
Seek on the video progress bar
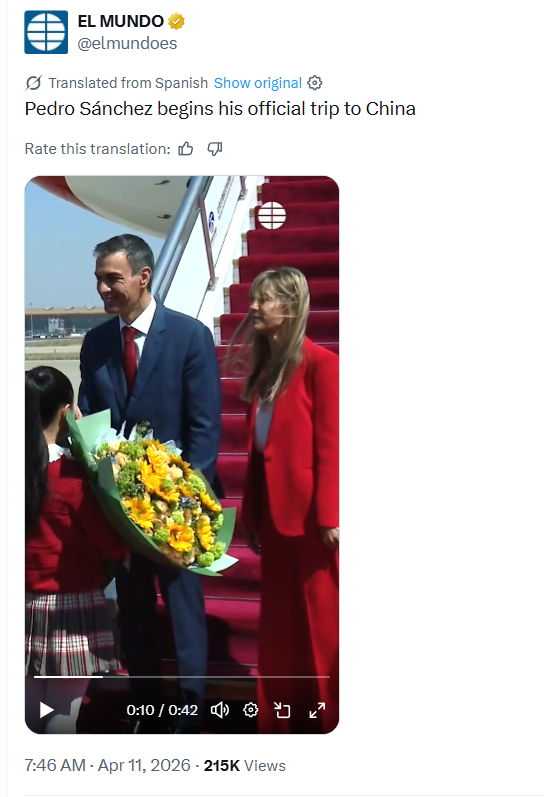point(182,677)
